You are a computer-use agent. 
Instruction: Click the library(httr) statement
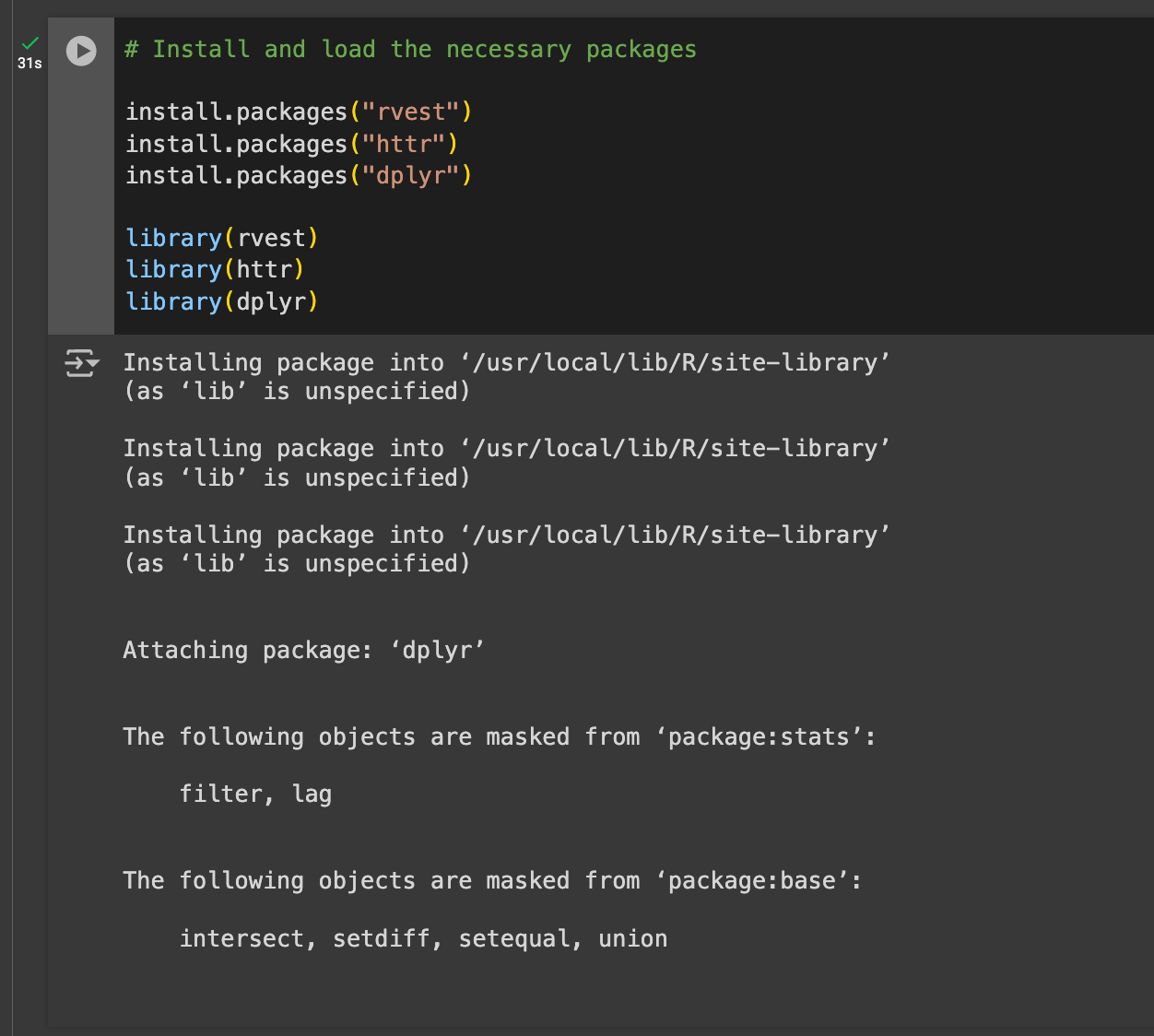point(214,269)
